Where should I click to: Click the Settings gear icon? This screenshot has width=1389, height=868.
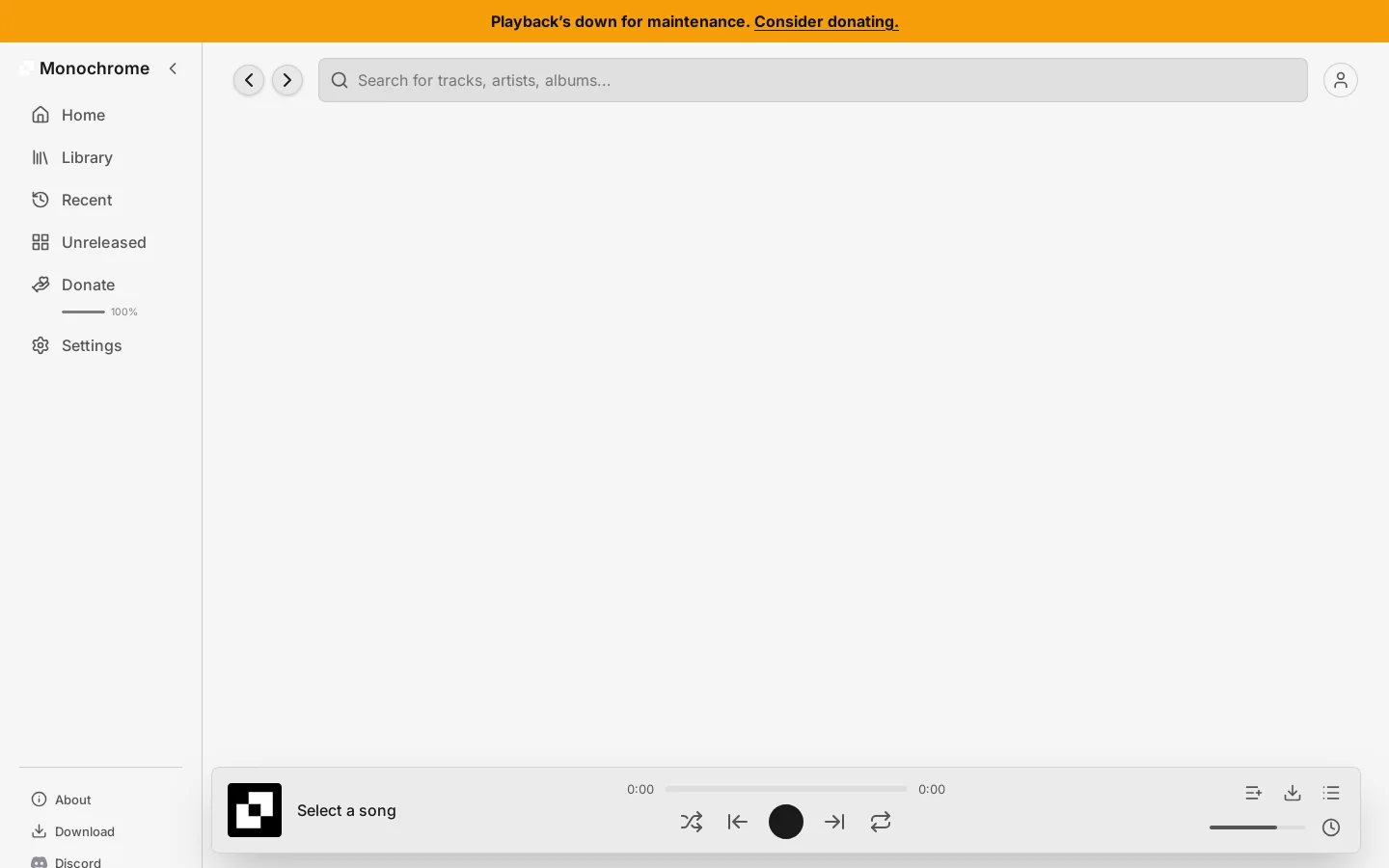coord(41,345)
